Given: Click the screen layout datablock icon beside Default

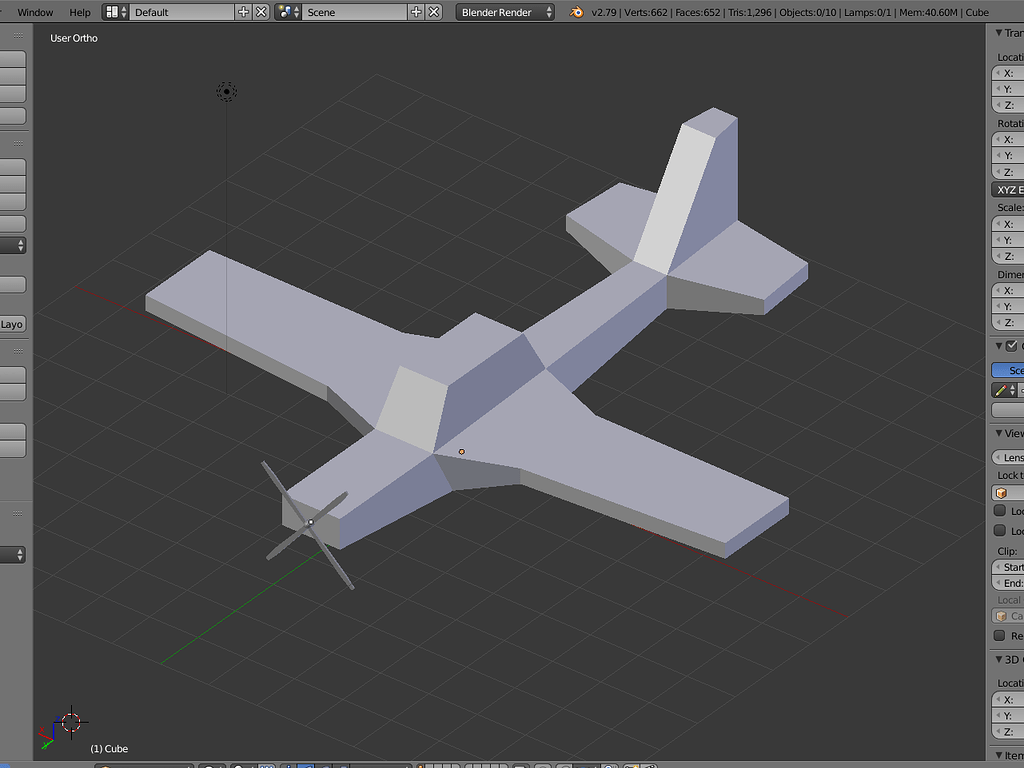Looking at the screenshot, I should click(x=113, y=12).
